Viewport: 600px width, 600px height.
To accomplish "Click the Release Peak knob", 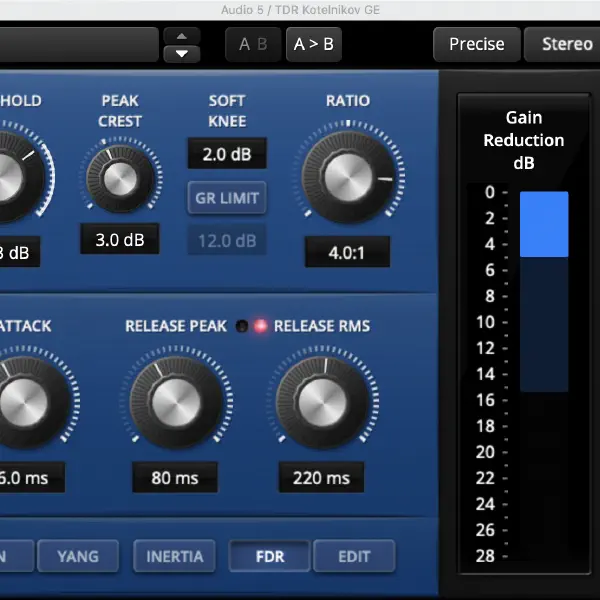I will 174,400.
